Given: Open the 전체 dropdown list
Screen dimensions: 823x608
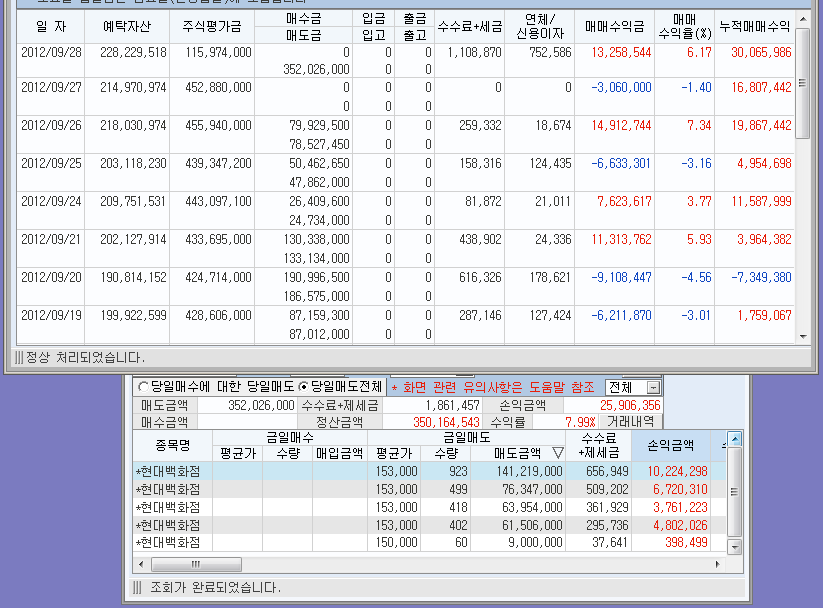Looking at the screenshot, I should click(653, 387).
